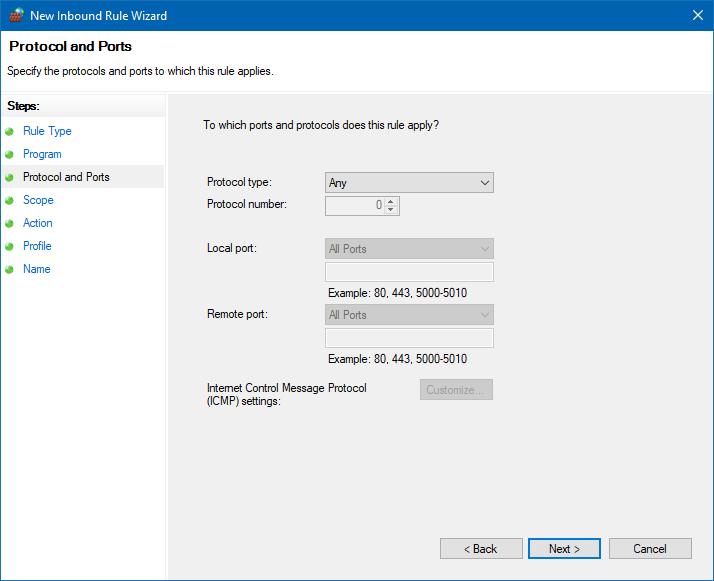Decrease the protocol number with down arrow
Image resolution: width=714 pixels, height=581 pixels.
[392, 210]
